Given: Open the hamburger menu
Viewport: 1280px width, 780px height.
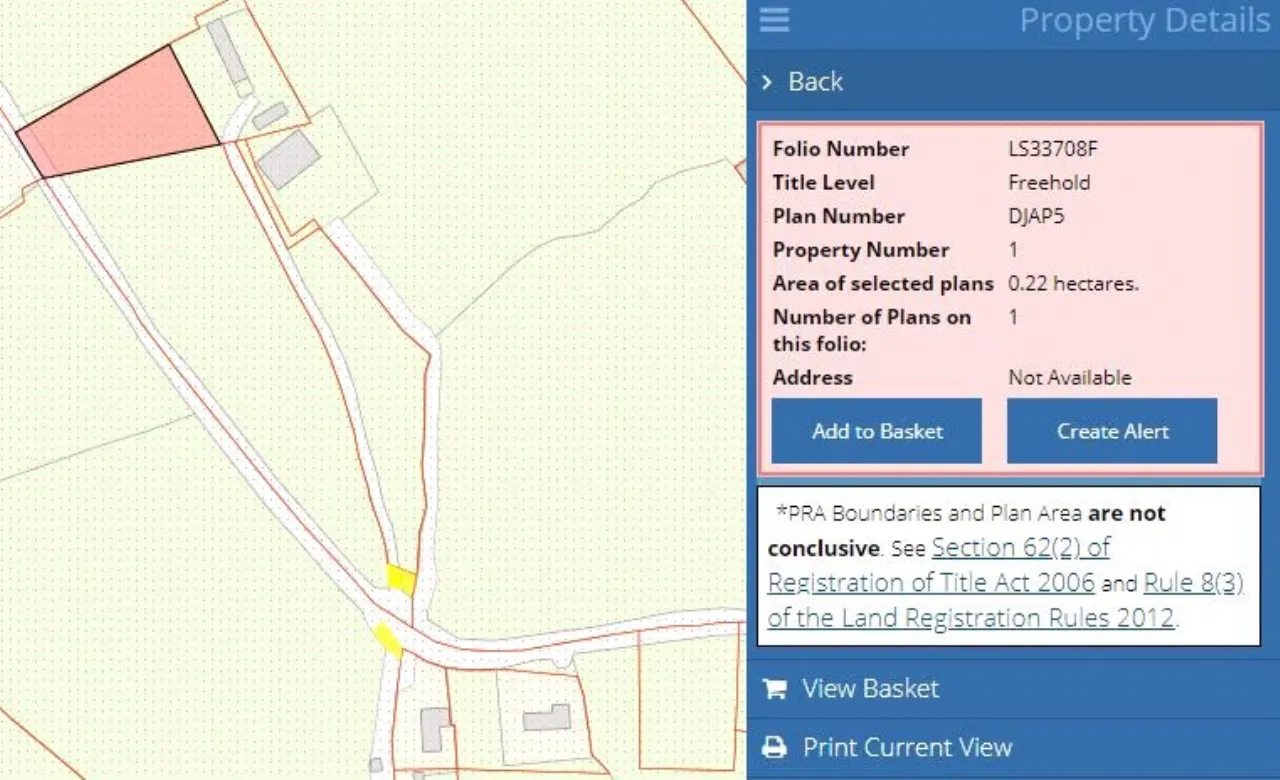Looking at the screenshot, I should point(774,20).
